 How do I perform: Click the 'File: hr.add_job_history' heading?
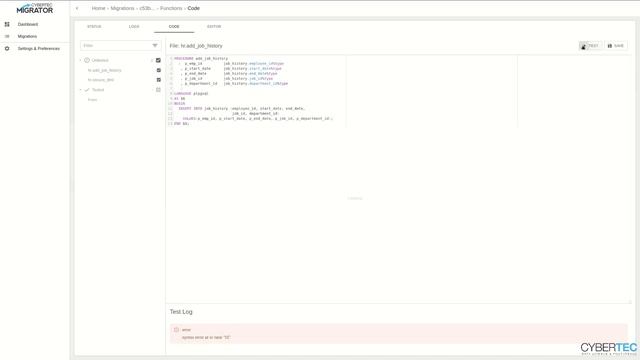point(196,46)
